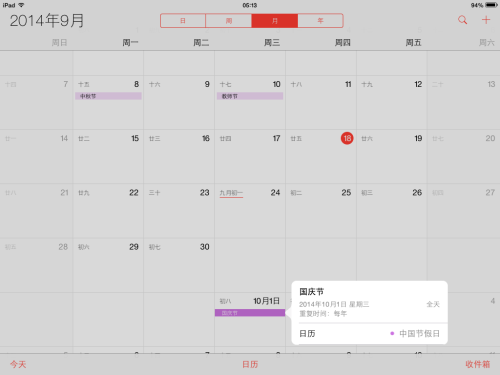Switch to day view (日) tab
The image size is (500, 375).
(x=183, y=21)
